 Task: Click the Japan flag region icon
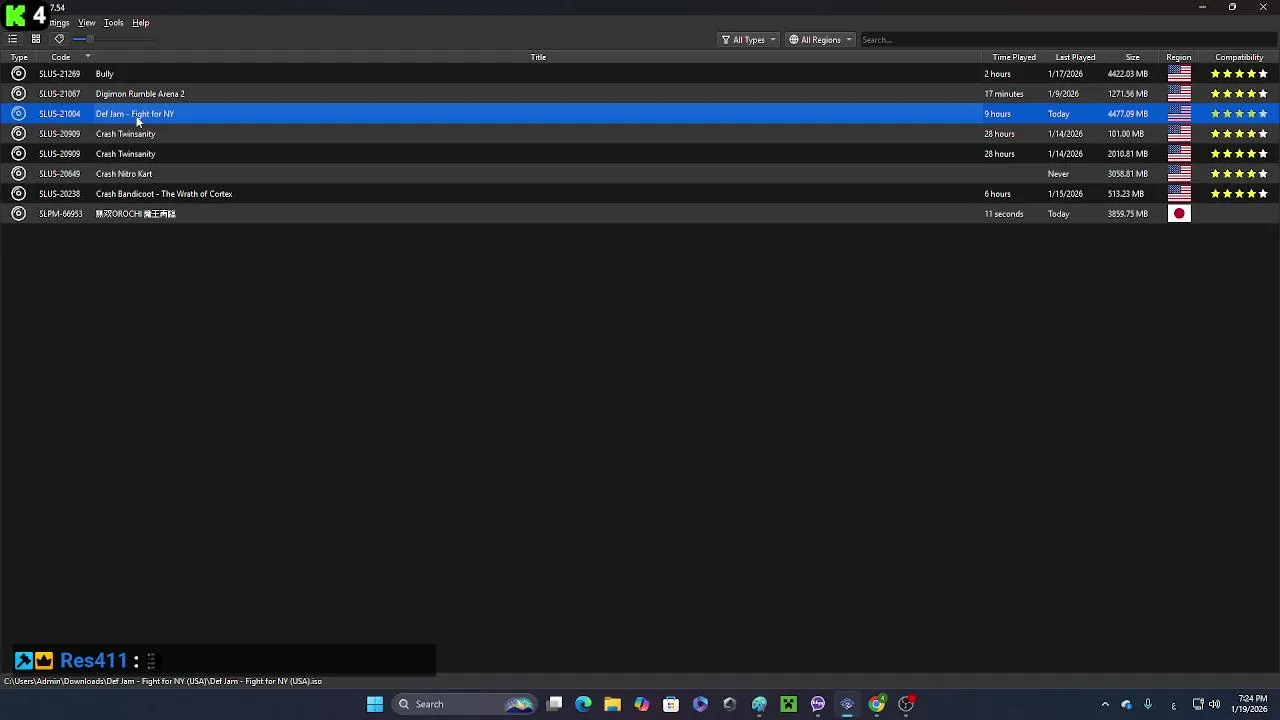1179,214
